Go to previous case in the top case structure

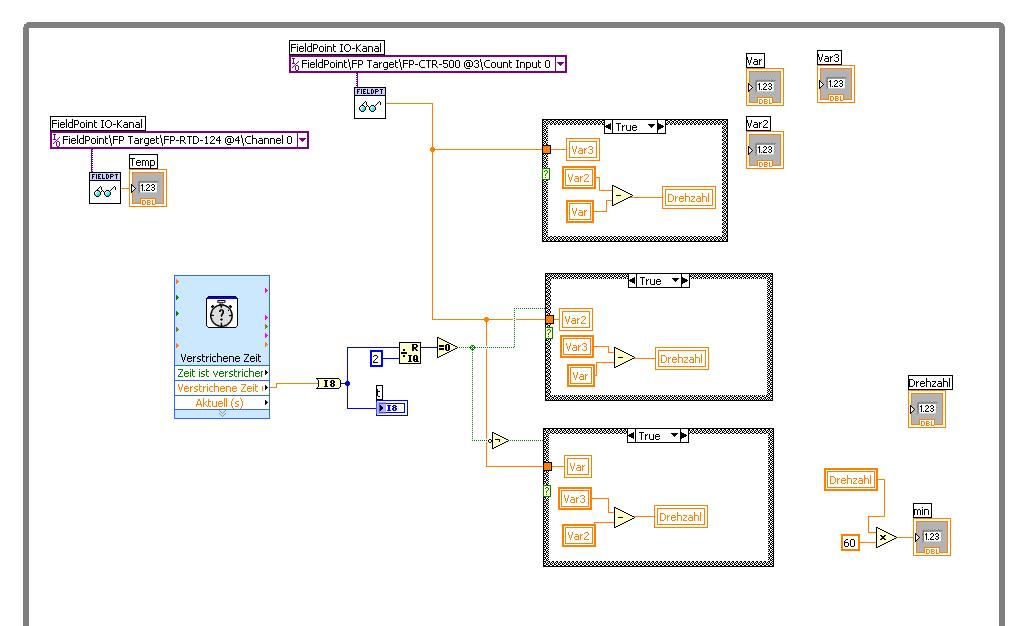608,127
